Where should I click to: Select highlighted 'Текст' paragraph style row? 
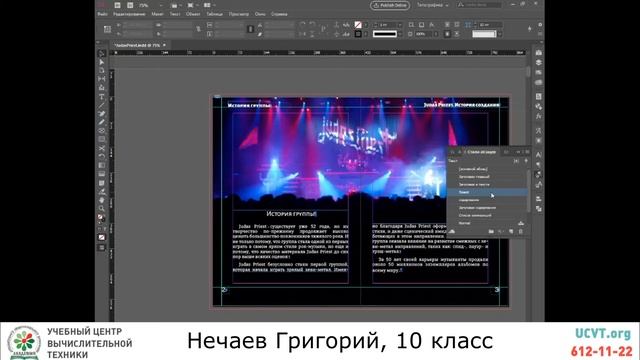(x=487, y=192)
